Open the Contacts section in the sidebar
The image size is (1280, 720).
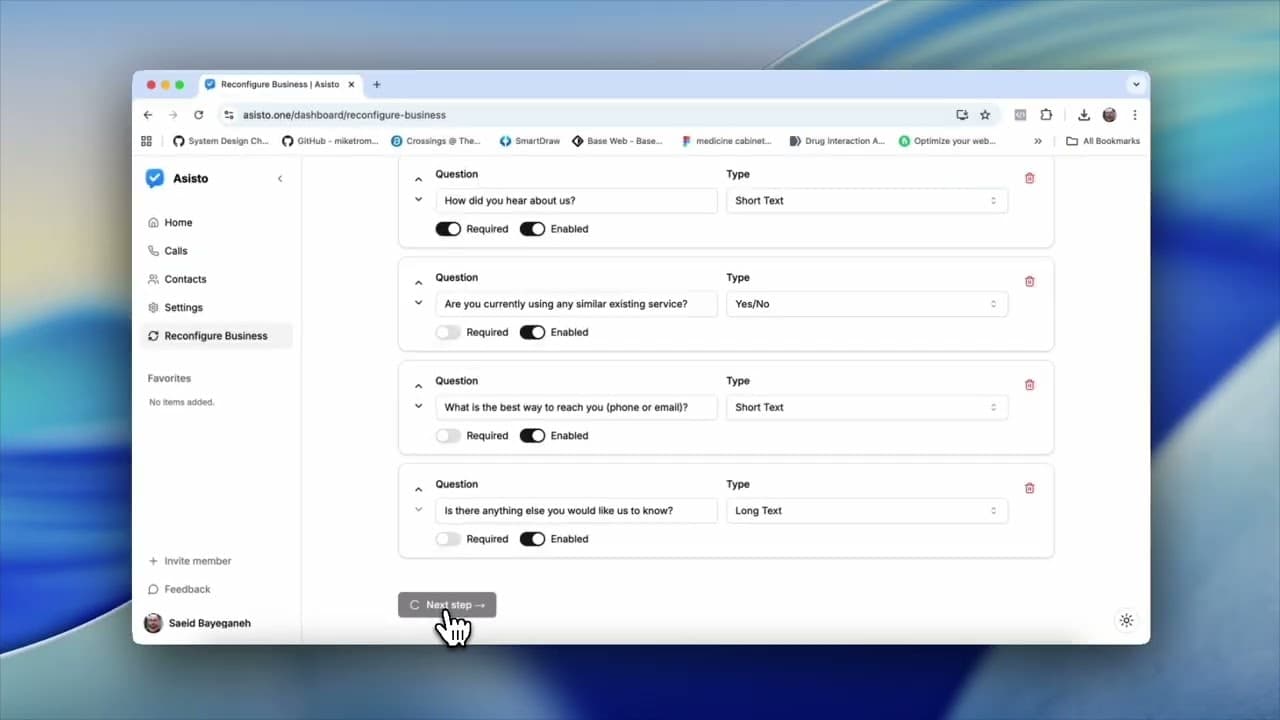coord(184,279)
